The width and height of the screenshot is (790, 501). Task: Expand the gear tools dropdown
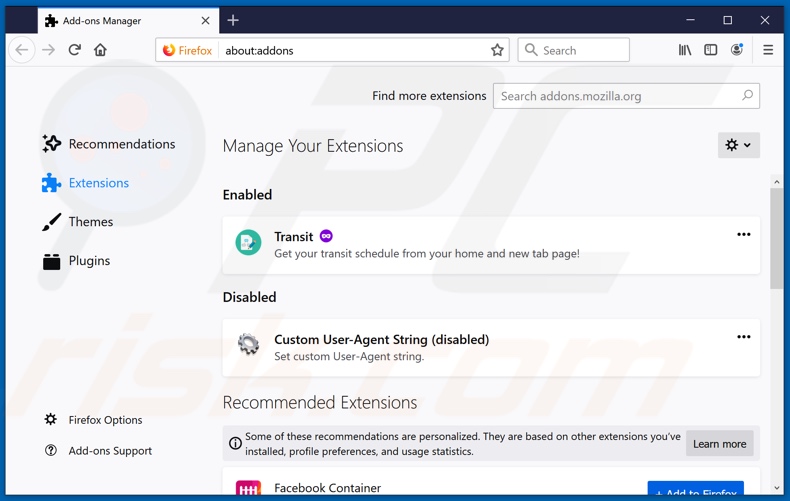(738, 146)
